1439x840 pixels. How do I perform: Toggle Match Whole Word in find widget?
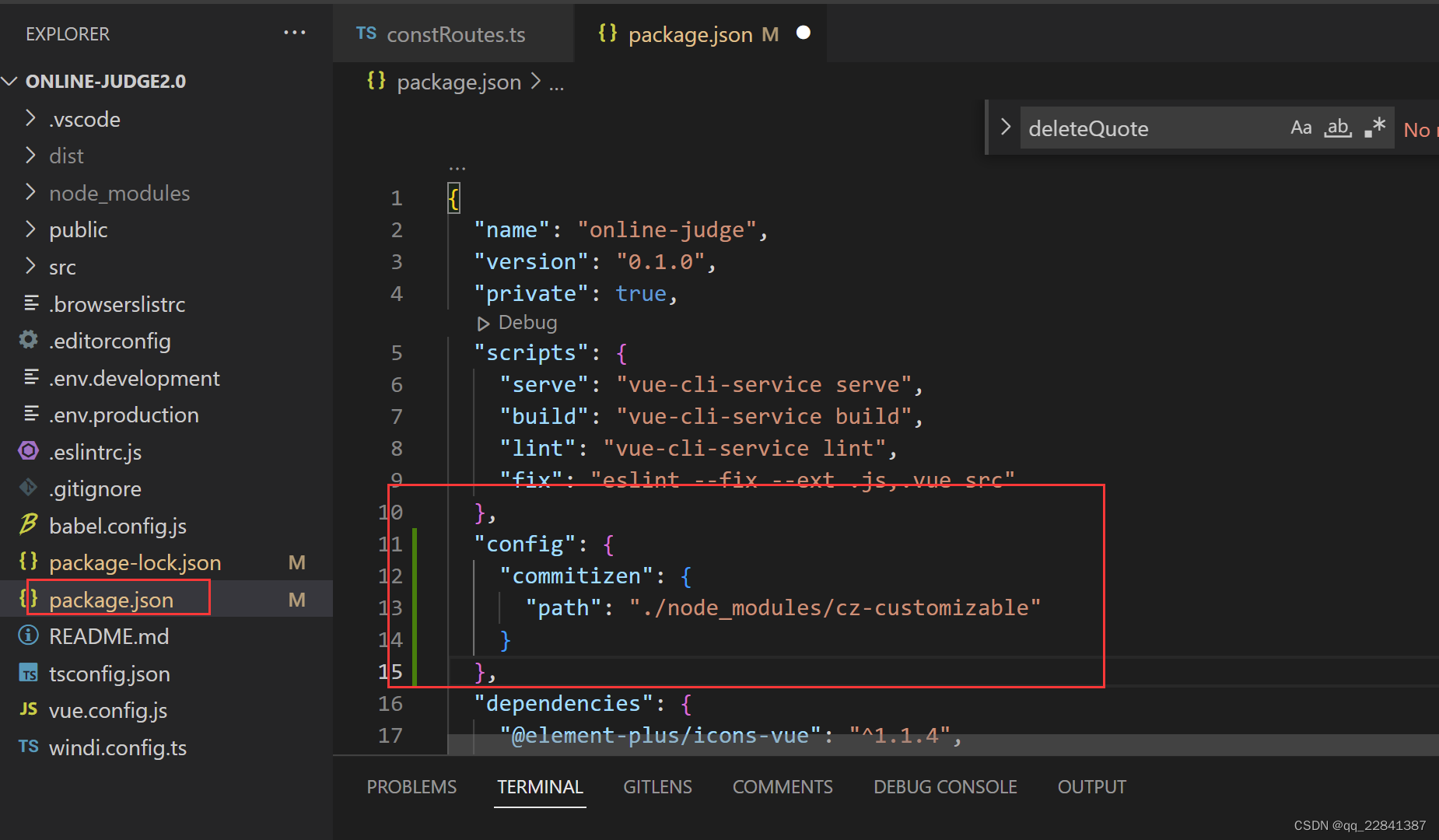coord(1338,128)
